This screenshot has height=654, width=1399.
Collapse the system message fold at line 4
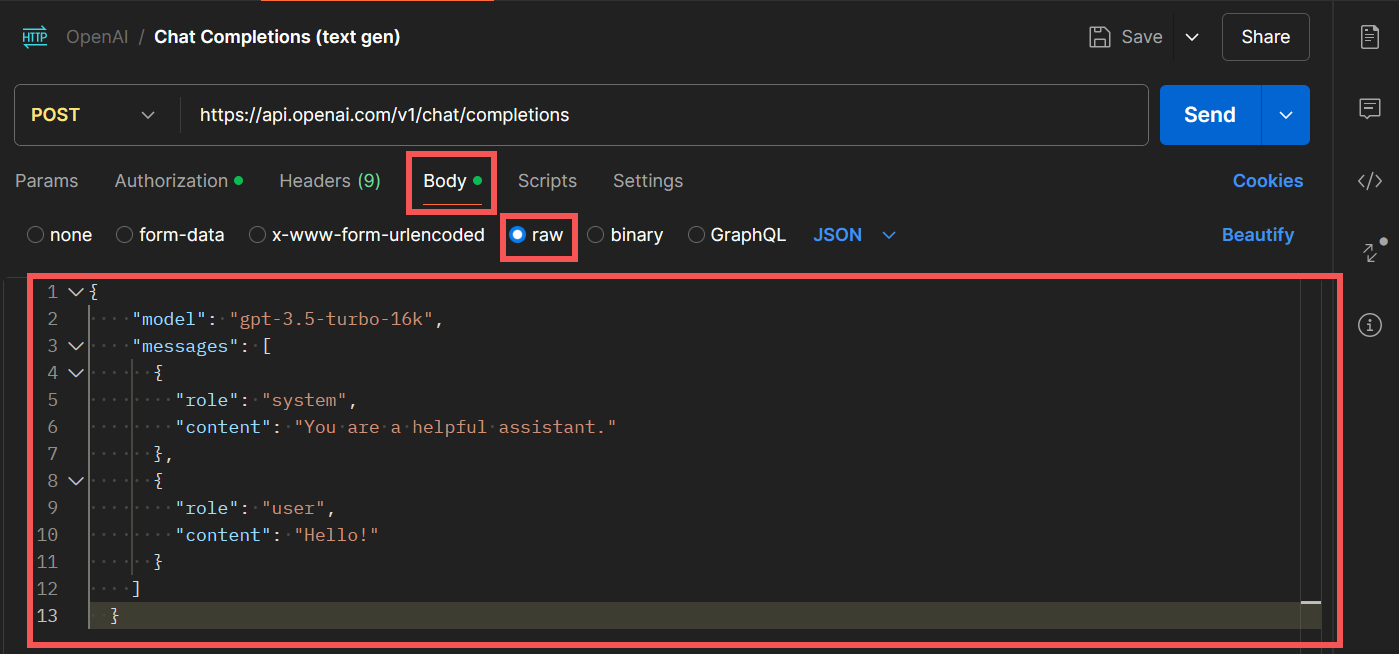click(x=75, y=373)
